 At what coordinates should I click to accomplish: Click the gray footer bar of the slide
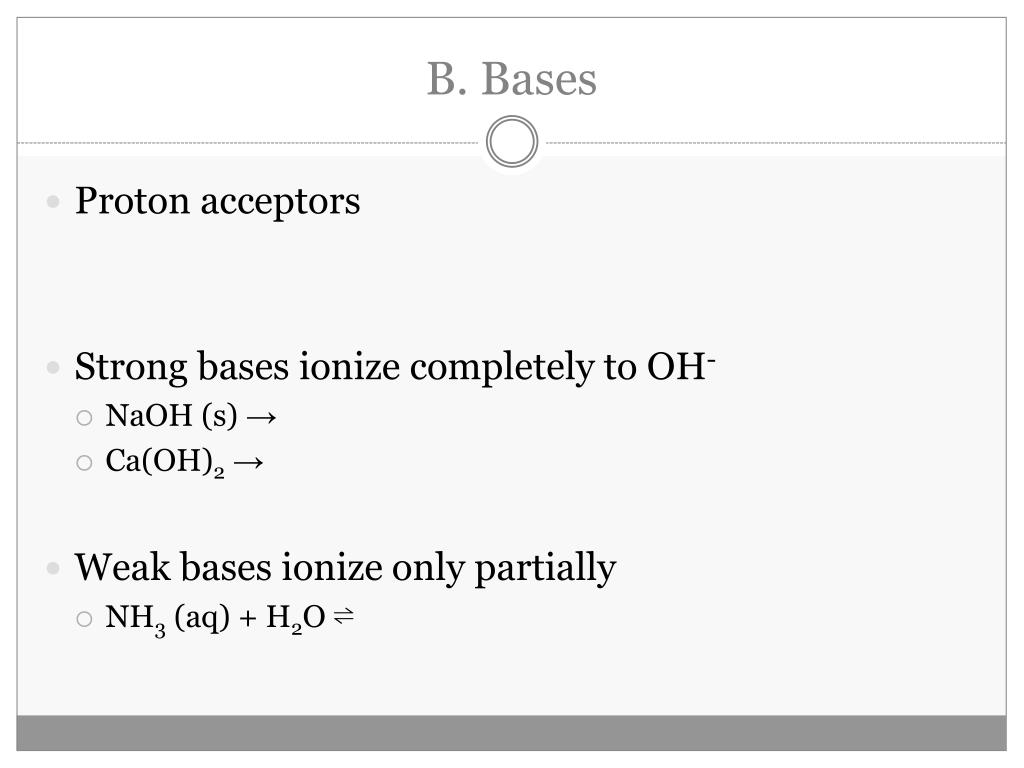511,733
